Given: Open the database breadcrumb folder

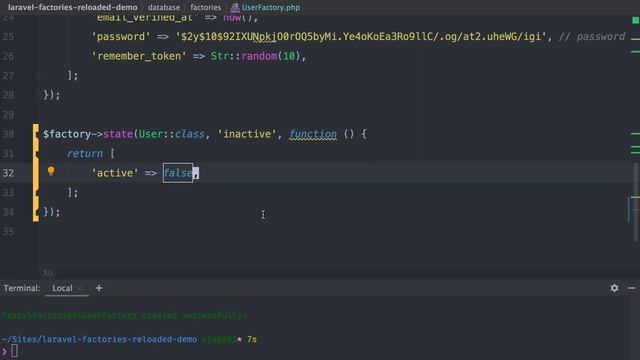Looking at the screenshot, I should tap(164, 7).
